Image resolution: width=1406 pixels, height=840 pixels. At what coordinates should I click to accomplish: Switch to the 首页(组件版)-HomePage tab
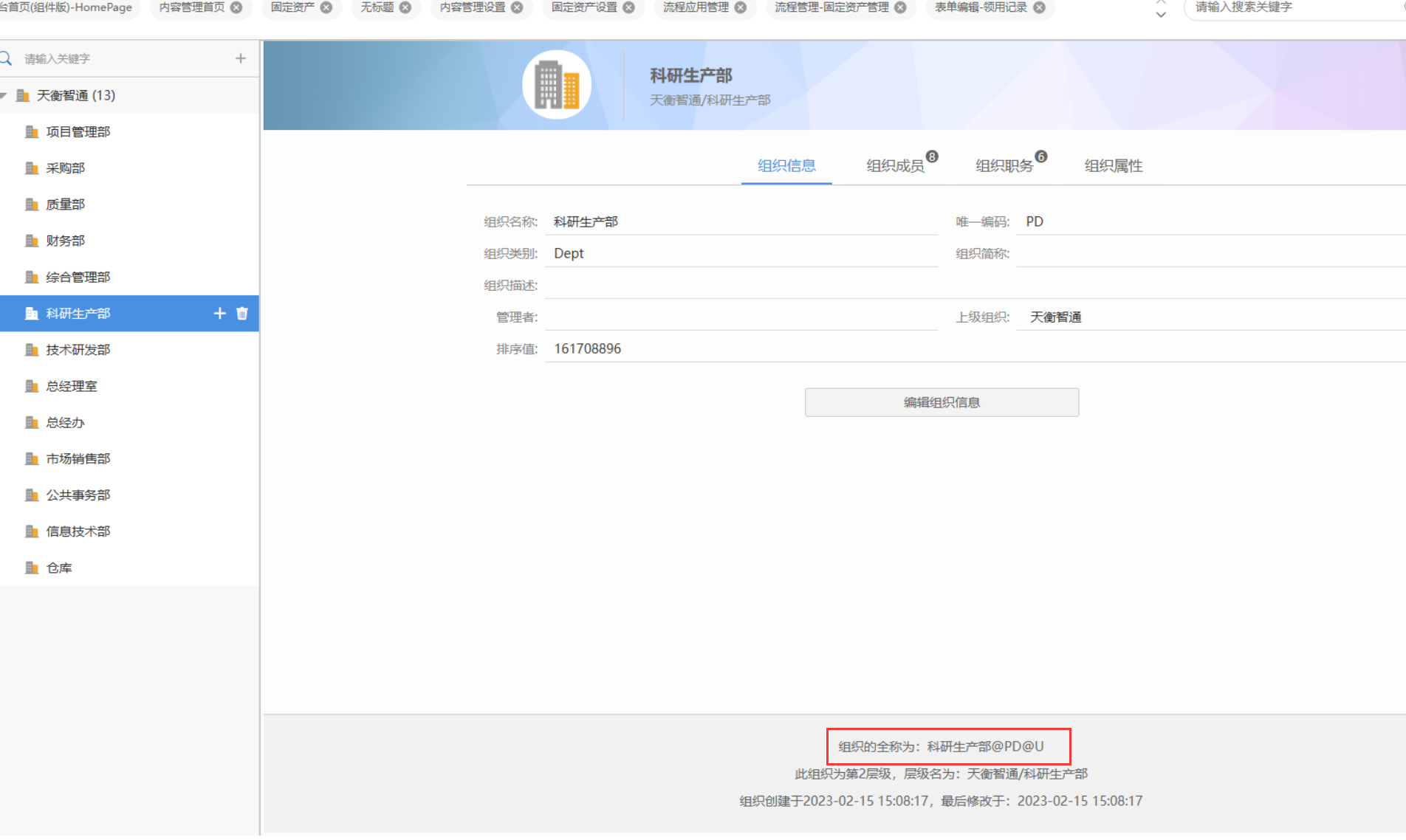66,7
